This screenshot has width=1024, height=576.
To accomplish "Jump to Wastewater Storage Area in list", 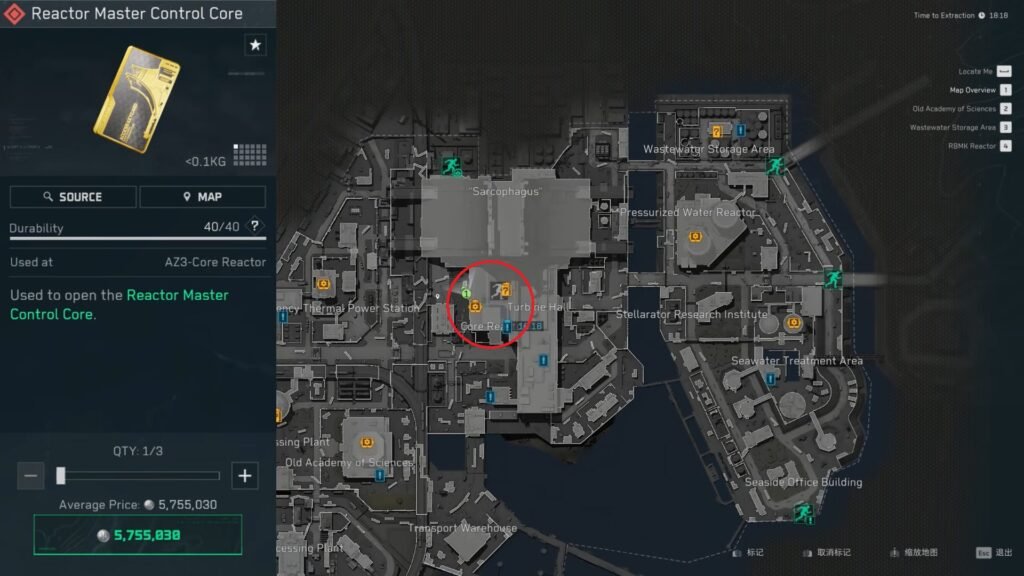I will click(960, 127).
